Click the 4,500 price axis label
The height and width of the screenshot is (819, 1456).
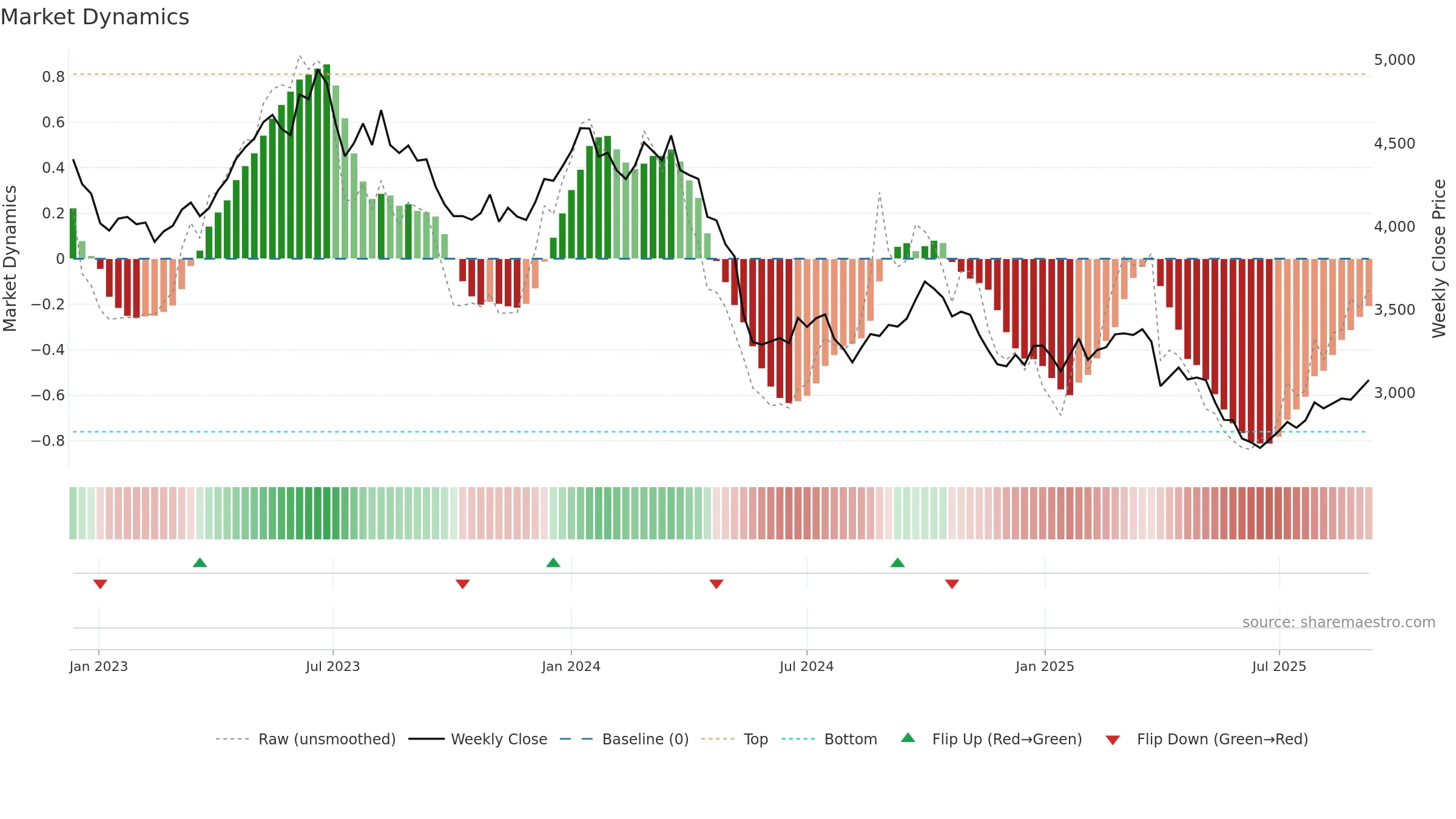[1395, 143]
